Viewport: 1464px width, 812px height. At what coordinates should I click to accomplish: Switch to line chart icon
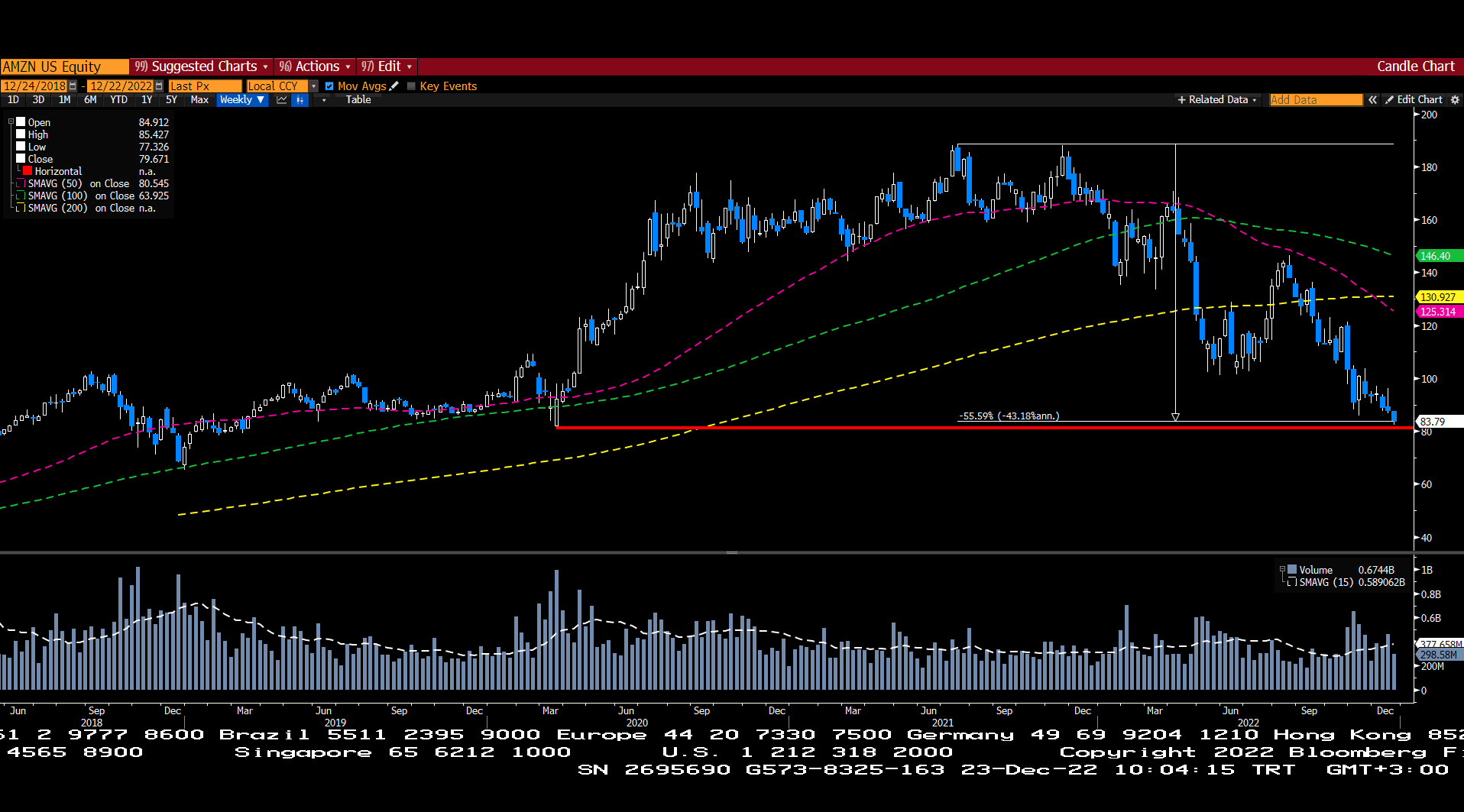click(282, 100)
